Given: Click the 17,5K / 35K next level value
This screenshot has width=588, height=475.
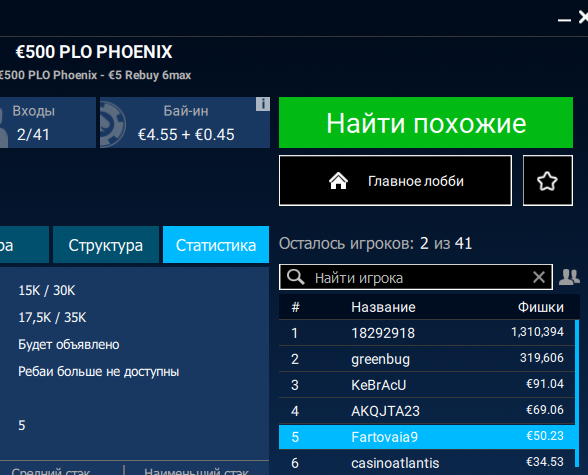Looking at the screenshot, I should [52, 318].
